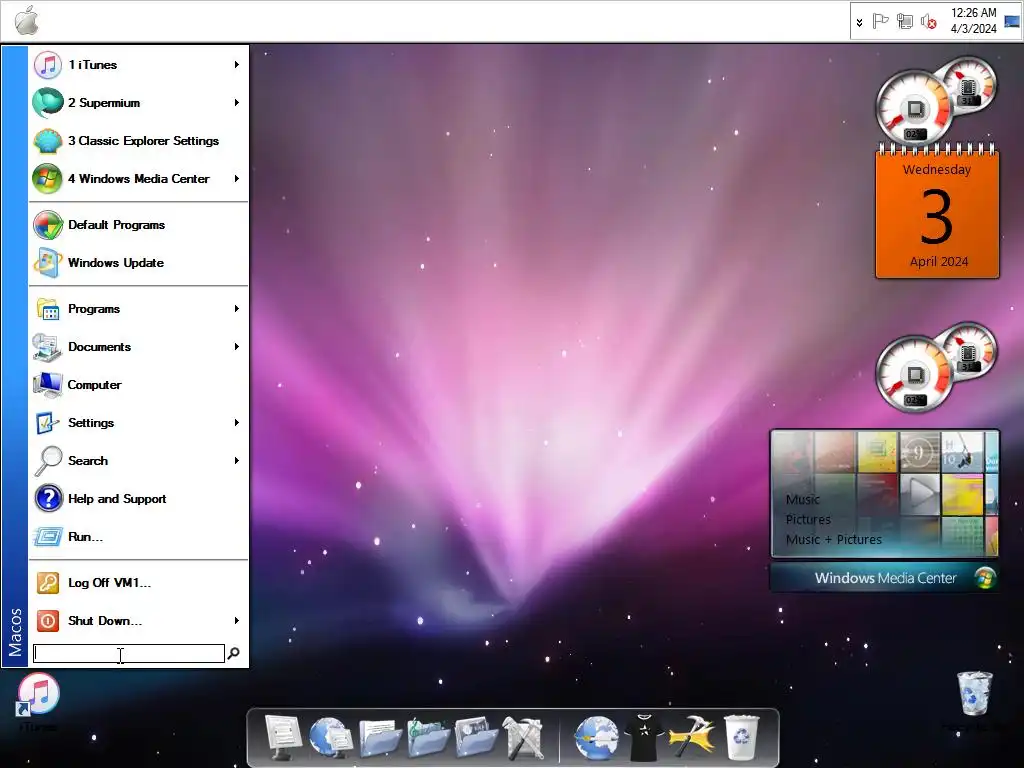This screenshot has width=1024, height=768.
Task: Click the orange calendar gadget
Action: (937, 212)
